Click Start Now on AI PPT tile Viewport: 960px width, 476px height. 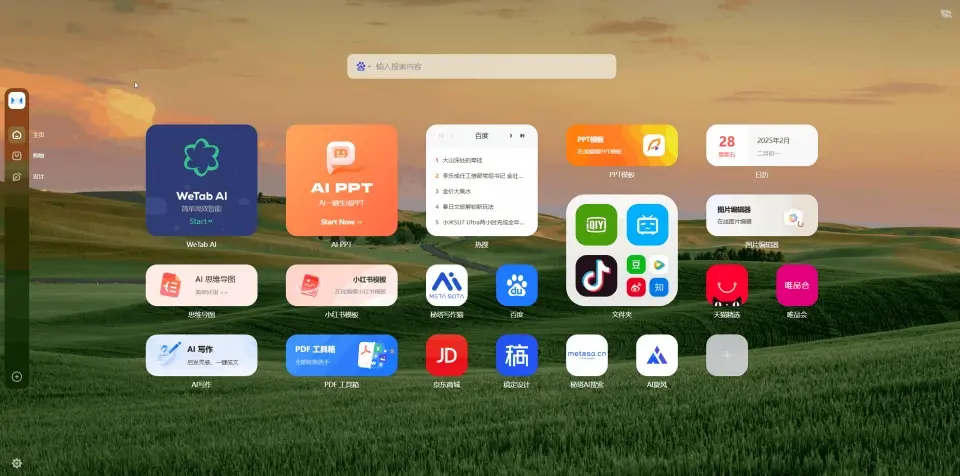pos(342,222)
